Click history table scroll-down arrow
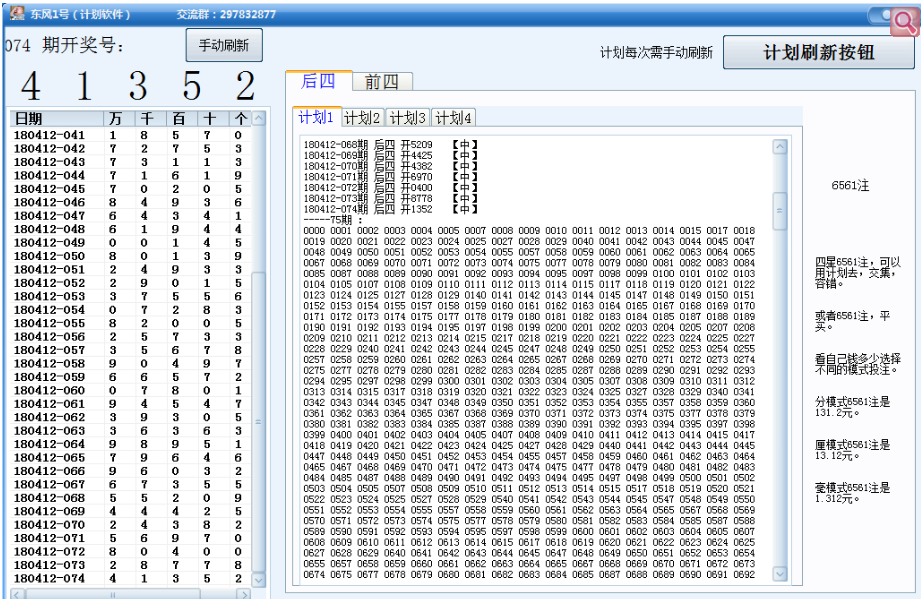The height and width of the screenshot is (599, 921). [259, 578]
